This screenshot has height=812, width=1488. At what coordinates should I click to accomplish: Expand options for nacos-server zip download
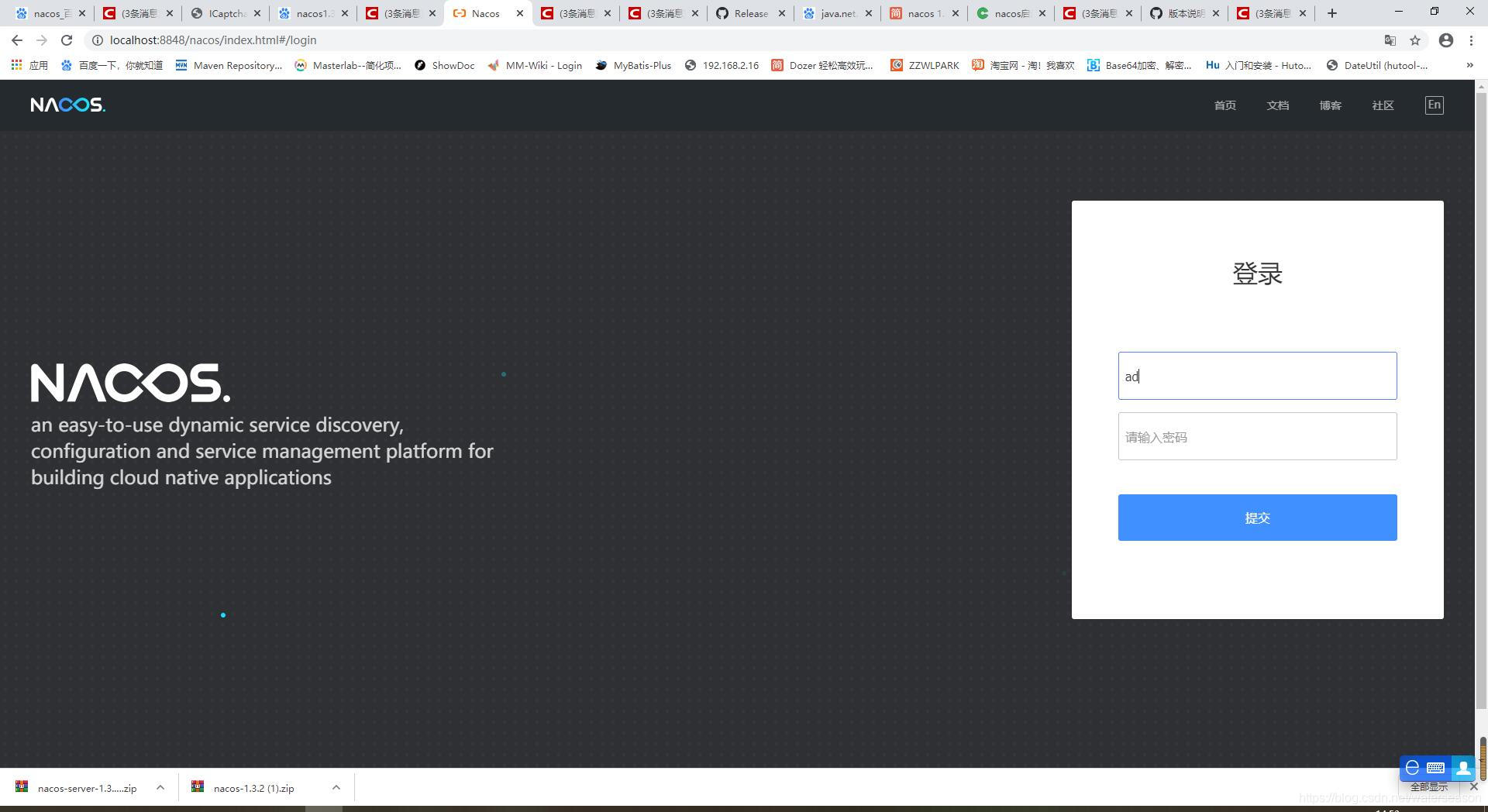pos(160,787)
